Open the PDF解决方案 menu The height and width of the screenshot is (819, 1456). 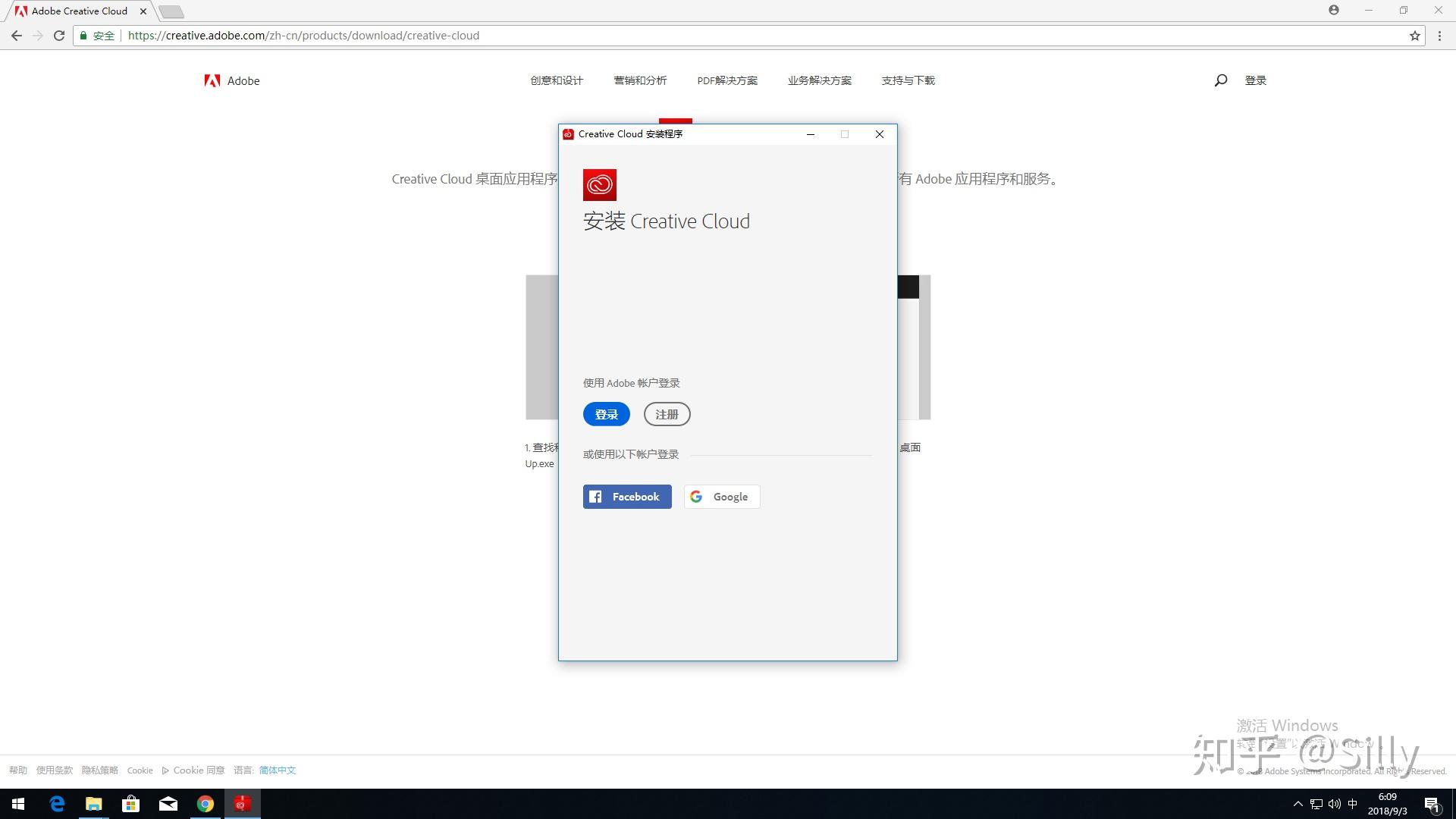[x=727, y=80]
